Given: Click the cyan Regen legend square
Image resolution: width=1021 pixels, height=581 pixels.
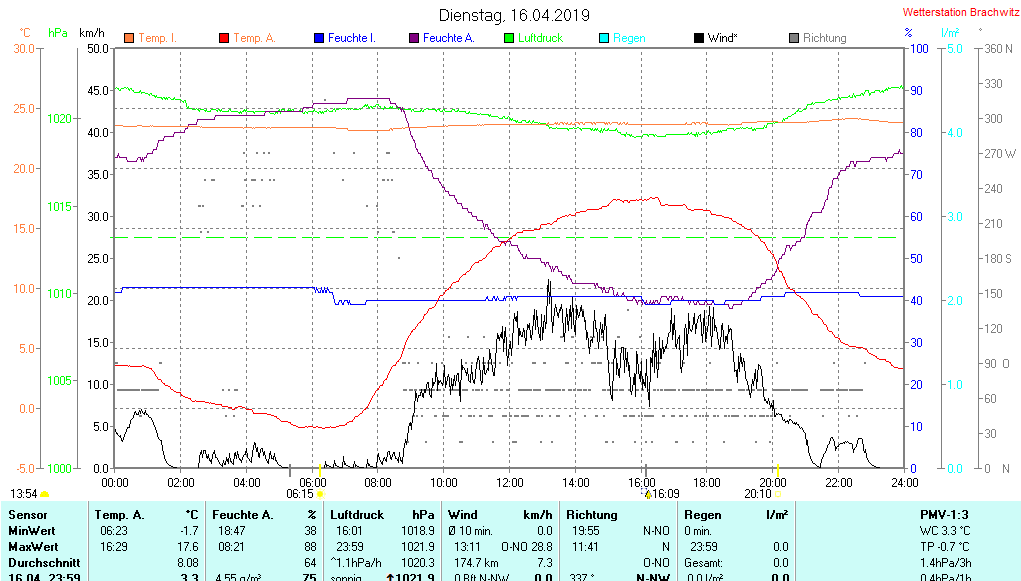Looking at the screenshot, I should pyautogui.click(x=603, y=38).
